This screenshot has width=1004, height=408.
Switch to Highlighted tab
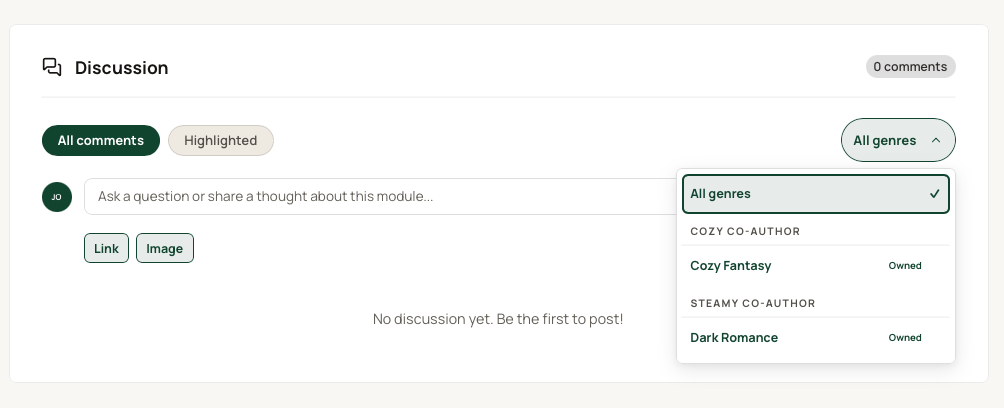point(221,140)
